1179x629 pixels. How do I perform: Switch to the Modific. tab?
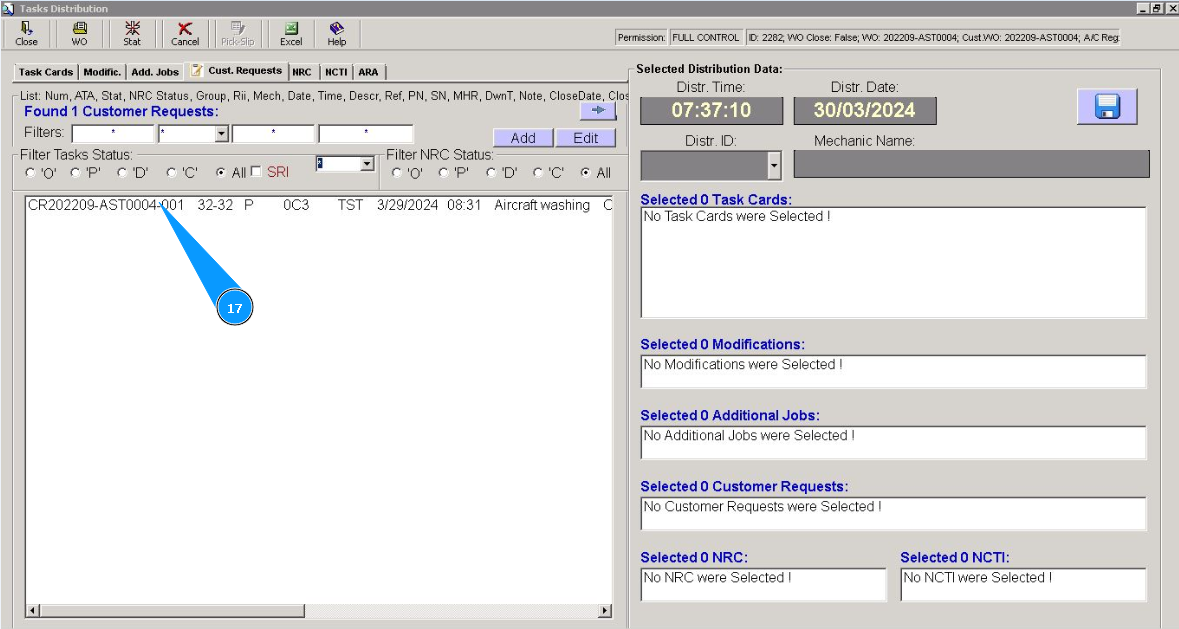[x=102, y=72]
